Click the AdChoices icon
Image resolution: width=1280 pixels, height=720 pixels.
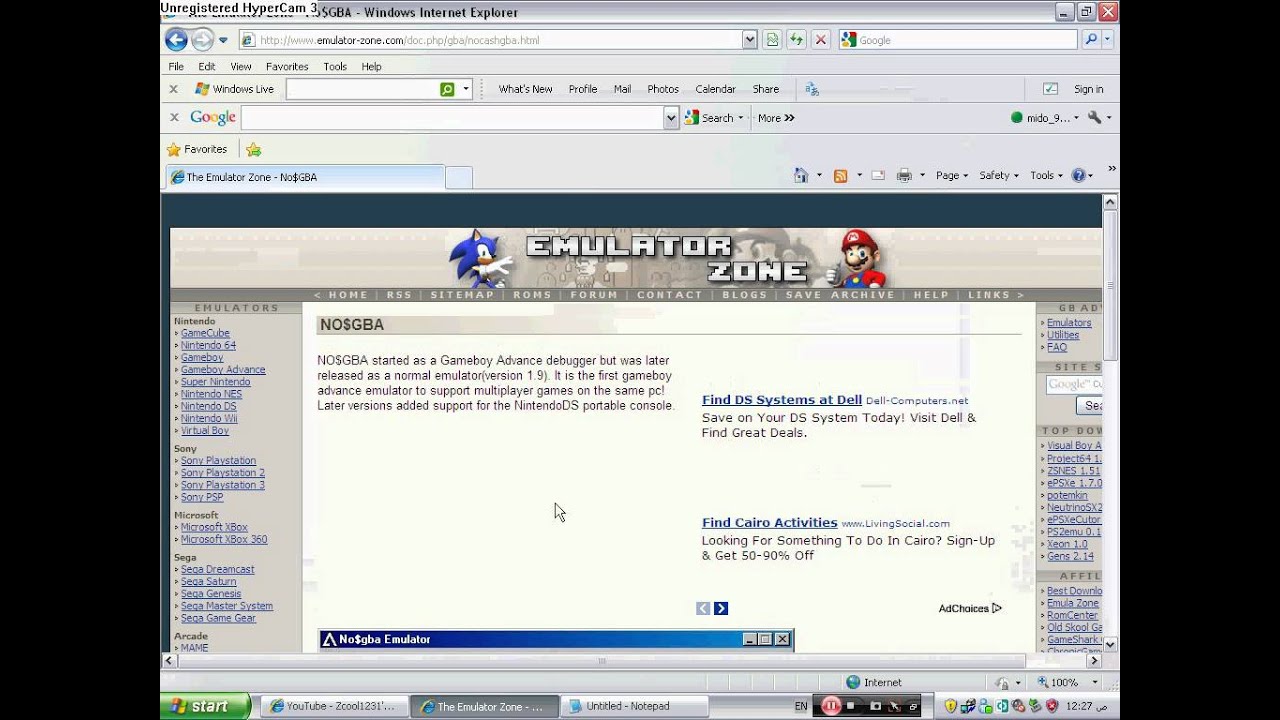point(996,608)
